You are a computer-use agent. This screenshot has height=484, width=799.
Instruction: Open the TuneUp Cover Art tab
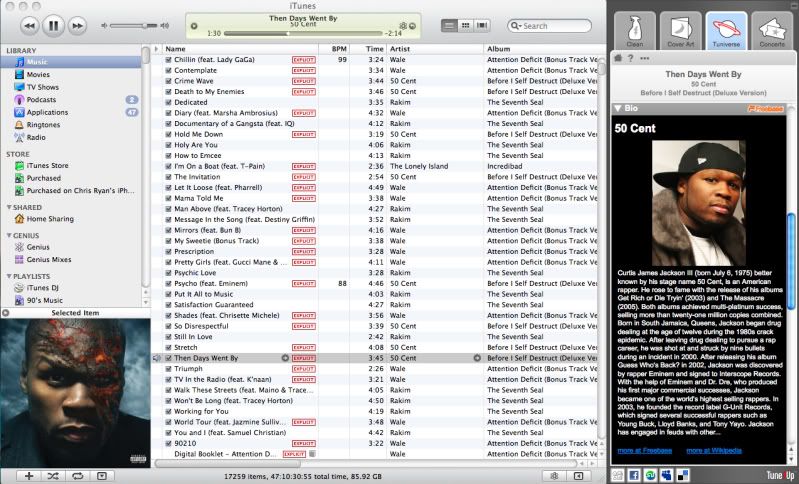(680, 31)
